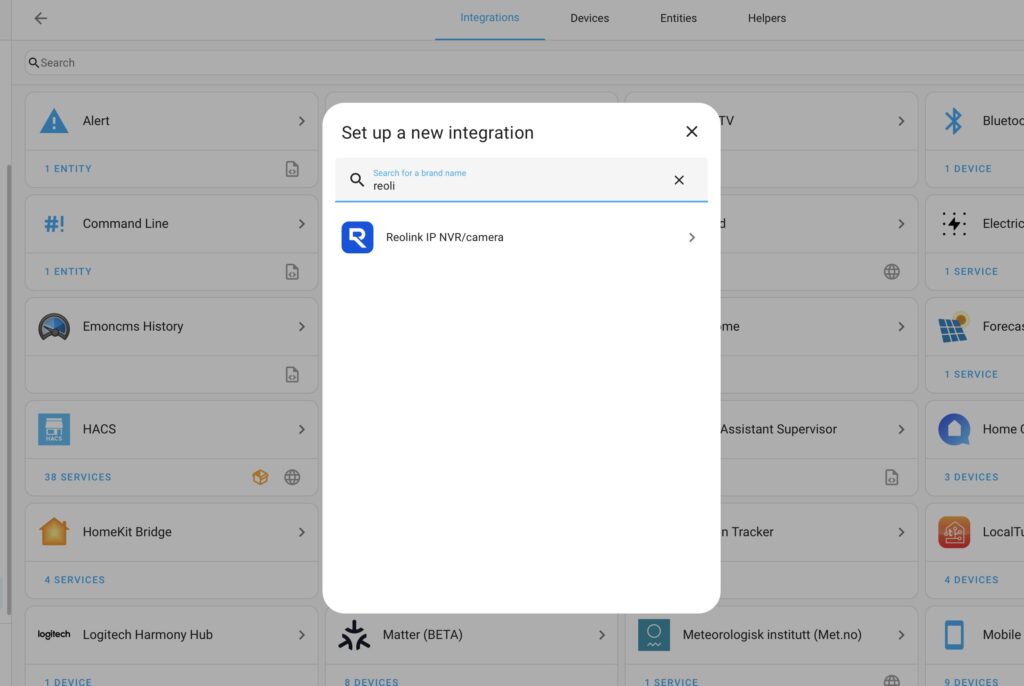Expand the Assistant Supervisor card chevron
1024x686 pixels.
point(901,429)
